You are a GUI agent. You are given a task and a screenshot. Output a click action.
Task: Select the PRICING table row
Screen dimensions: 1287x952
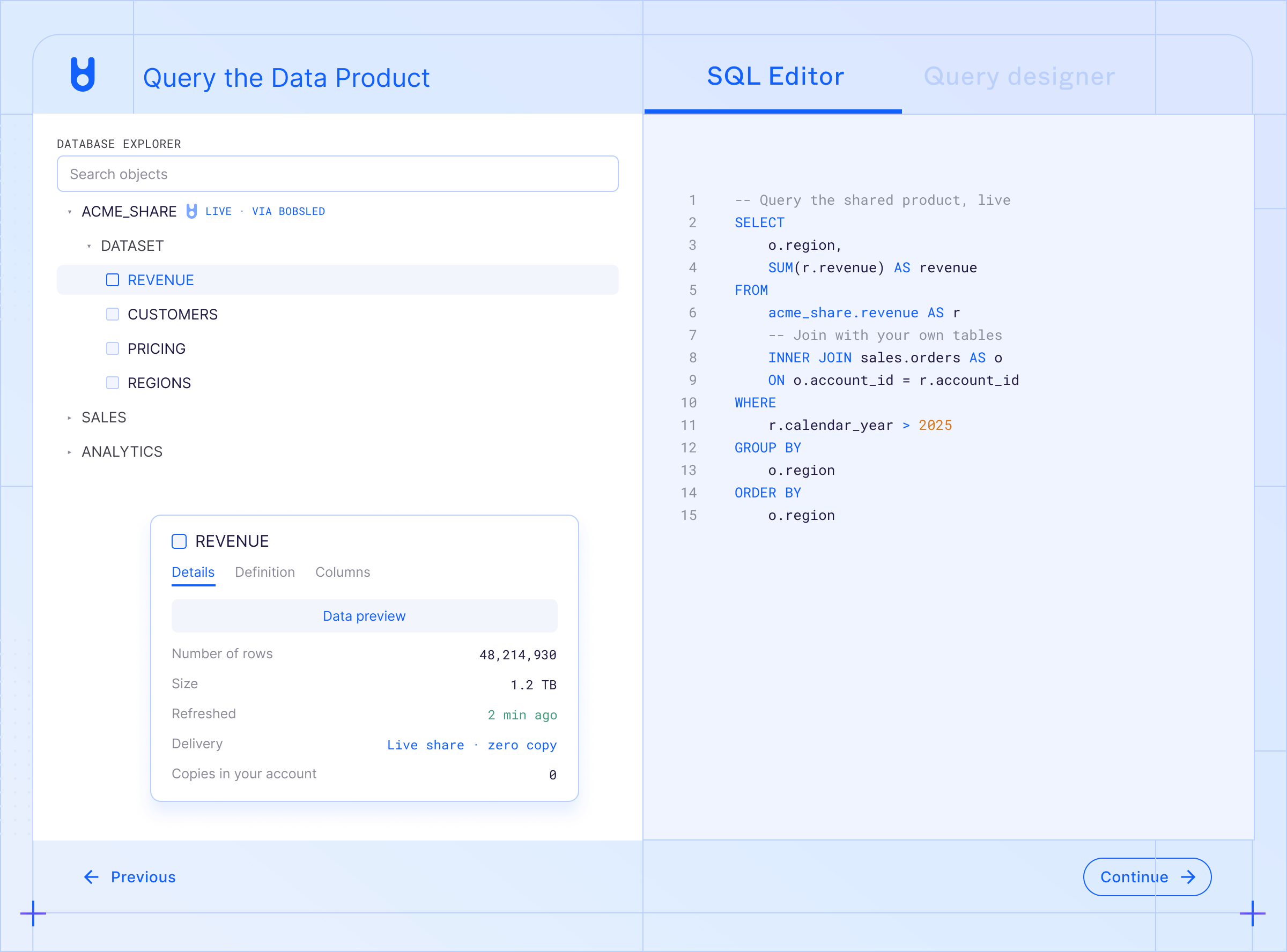338,348
